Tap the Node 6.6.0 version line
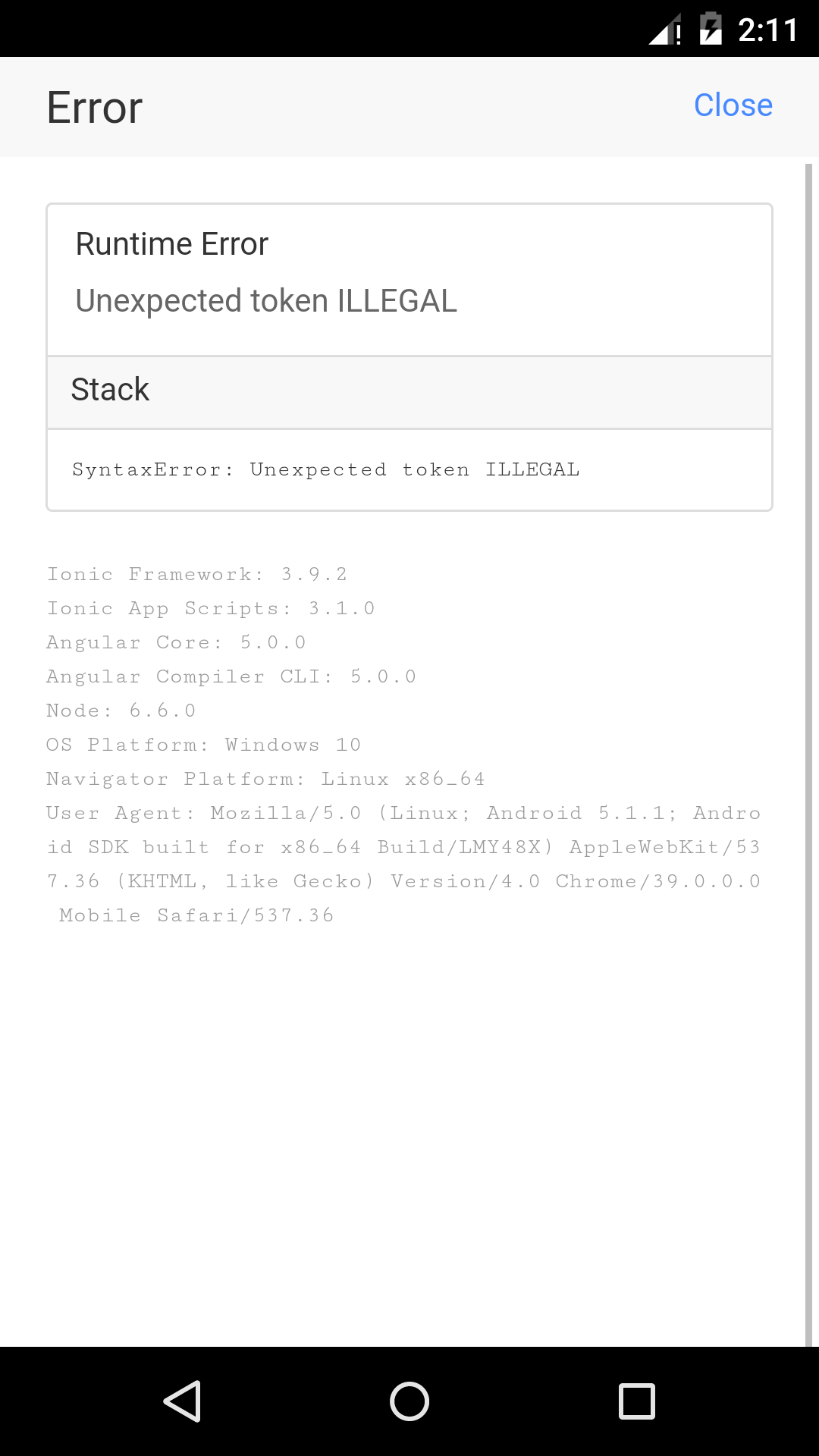Viewport: 819px width, 1456px height. click(x=121, y=711)
